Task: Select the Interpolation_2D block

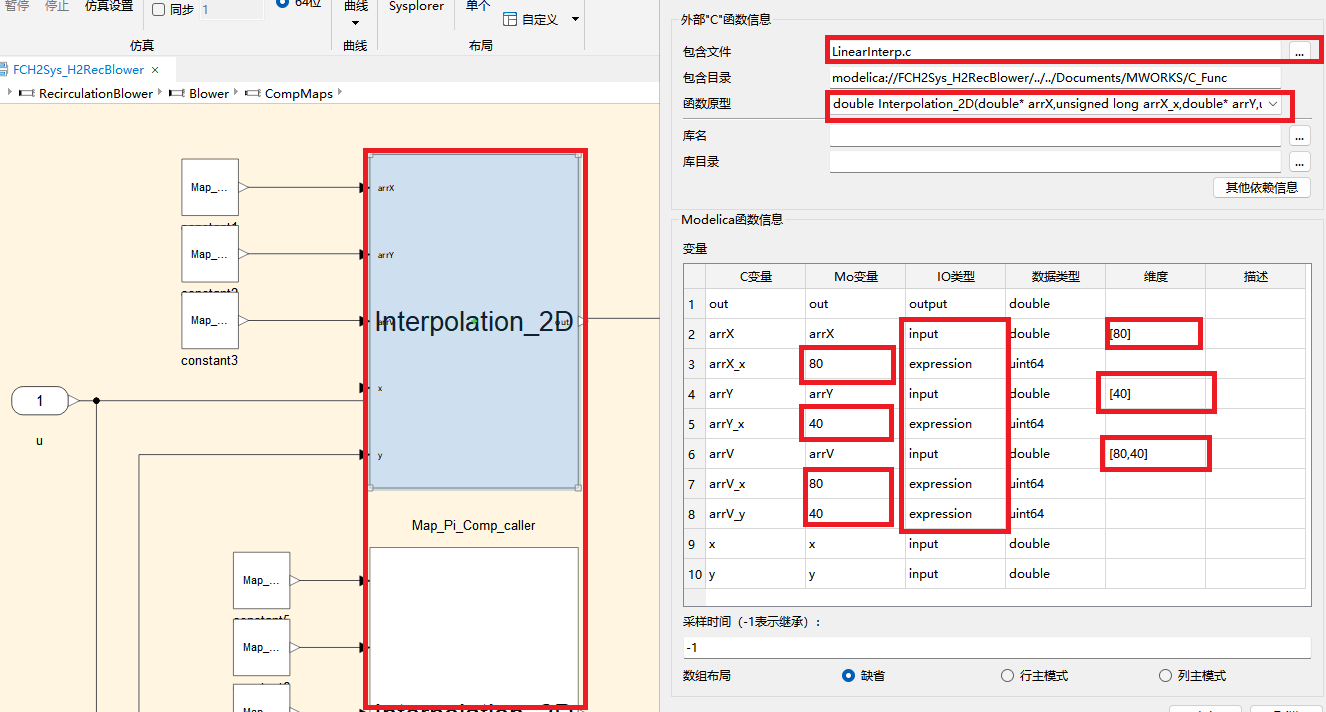Action: tap(474, 321)
